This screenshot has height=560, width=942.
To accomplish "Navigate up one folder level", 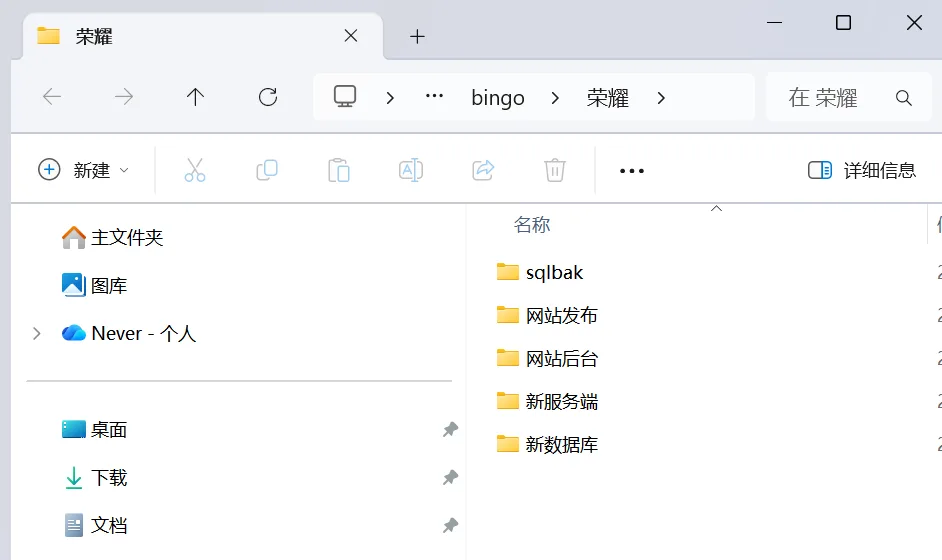I will click(x=195, y=97).
